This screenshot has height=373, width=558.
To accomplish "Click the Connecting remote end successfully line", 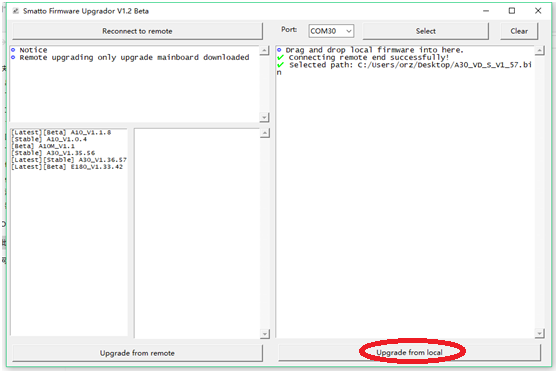I will coord(363,57).
